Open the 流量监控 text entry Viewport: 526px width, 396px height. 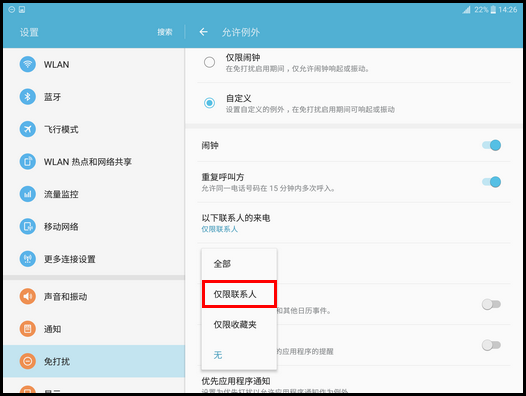coord(61,194)
